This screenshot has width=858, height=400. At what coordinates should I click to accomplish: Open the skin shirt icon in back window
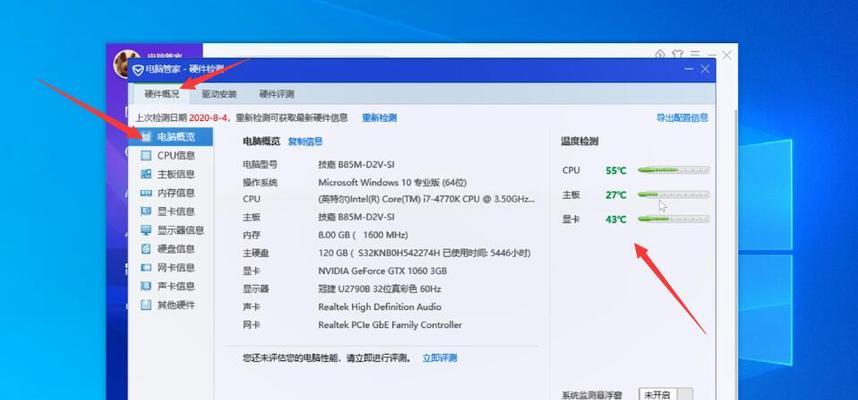coord(677,55)
